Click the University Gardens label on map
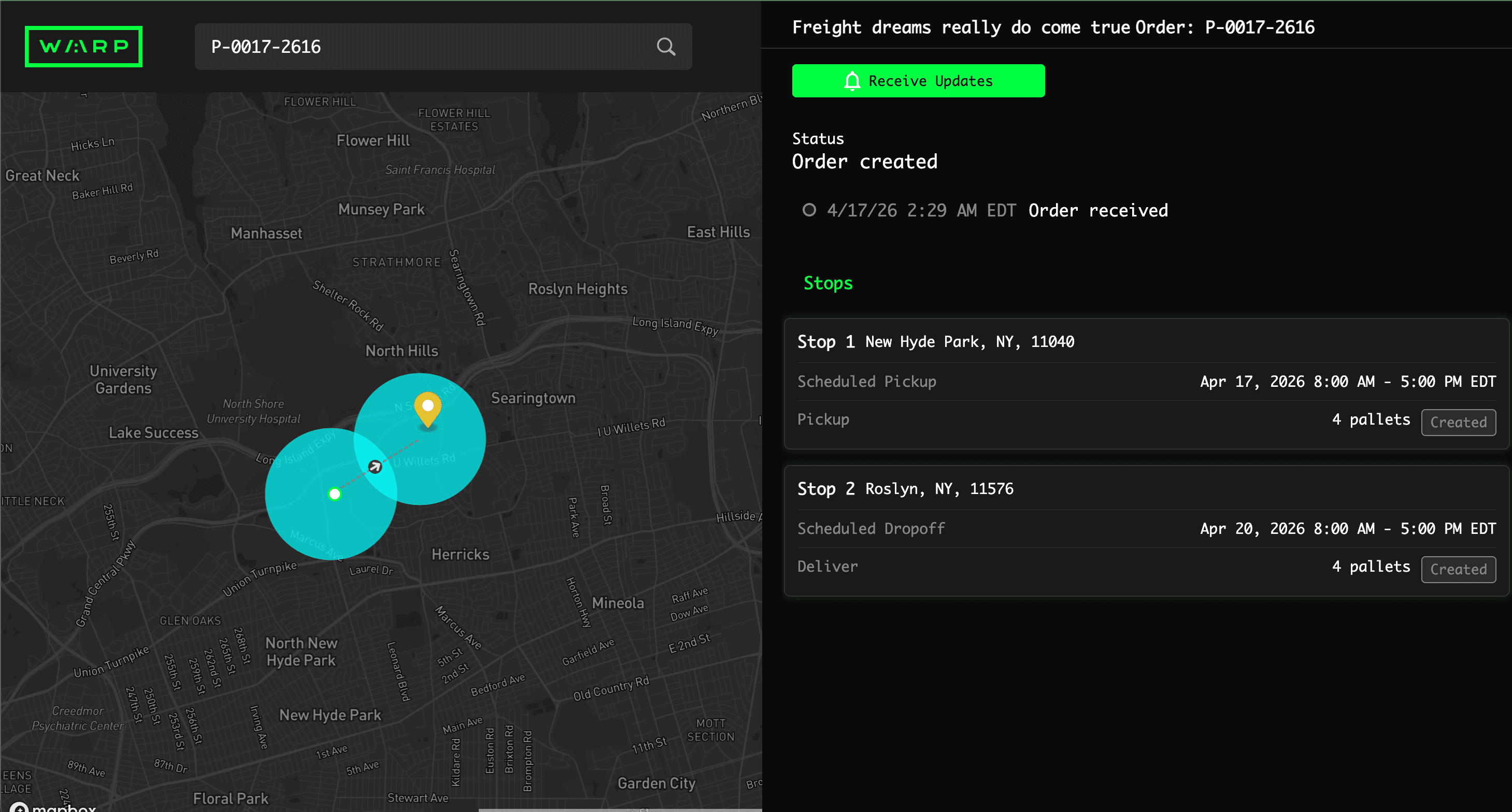 123,380
